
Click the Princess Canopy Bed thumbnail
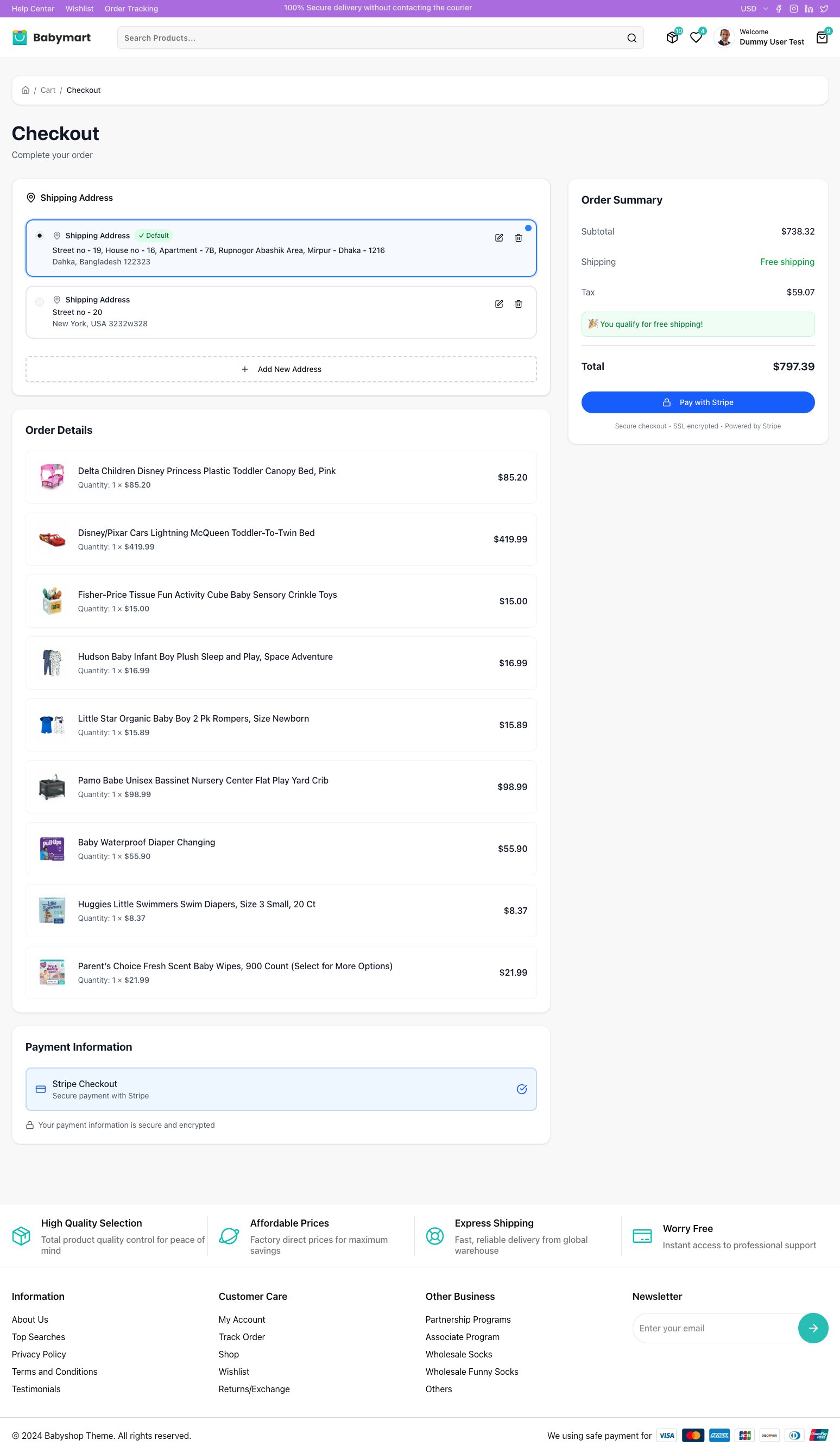pos(52,477)
